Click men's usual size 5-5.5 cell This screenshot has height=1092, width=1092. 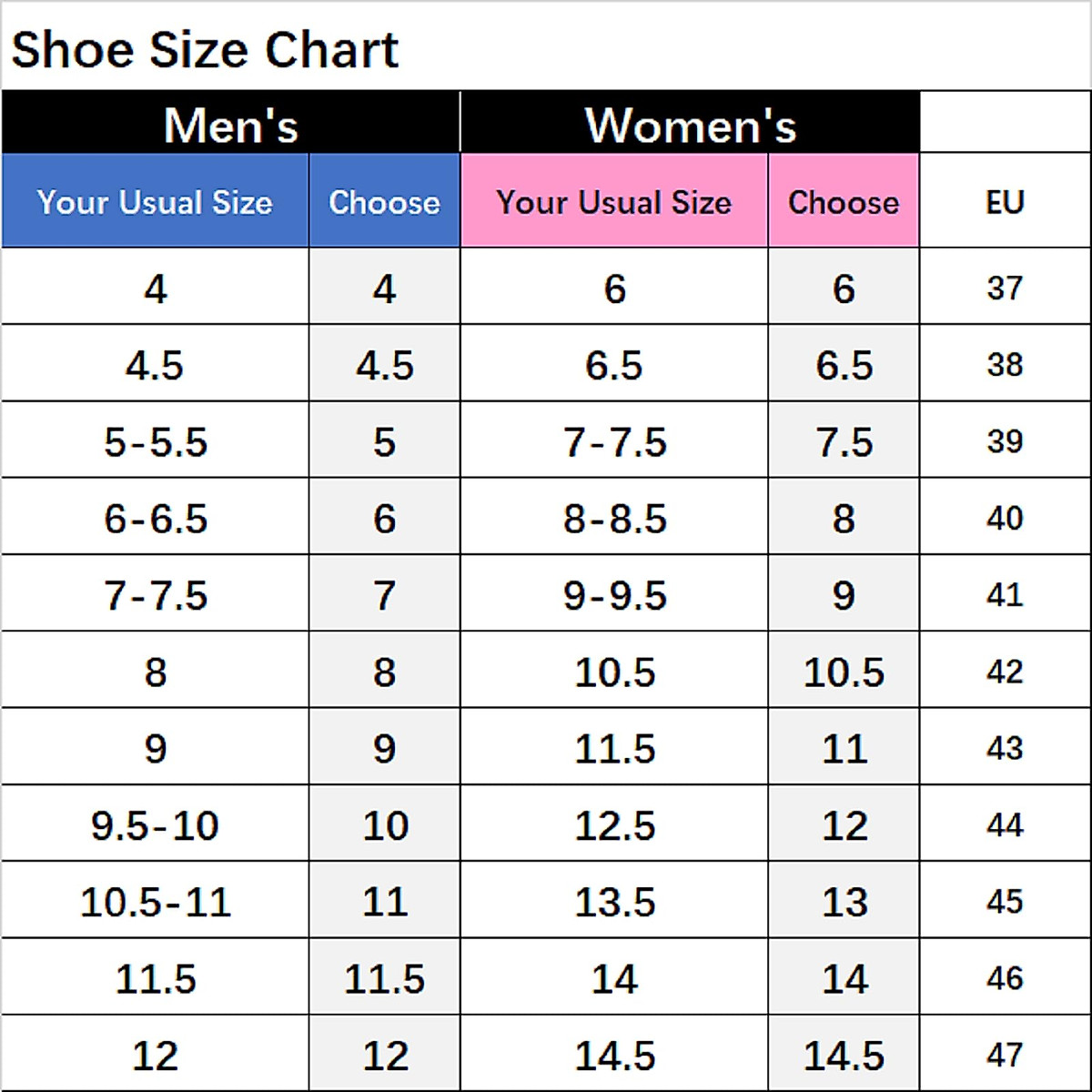(155, 442)
